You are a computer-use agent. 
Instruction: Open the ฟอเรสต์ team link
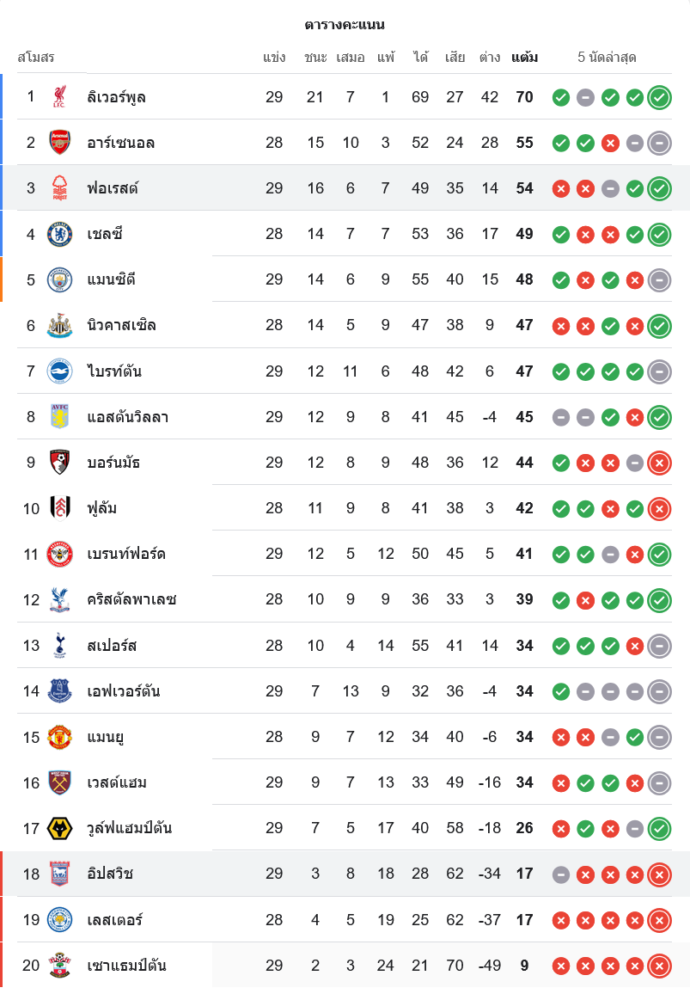pyautogui.click(x=112, y=188)
